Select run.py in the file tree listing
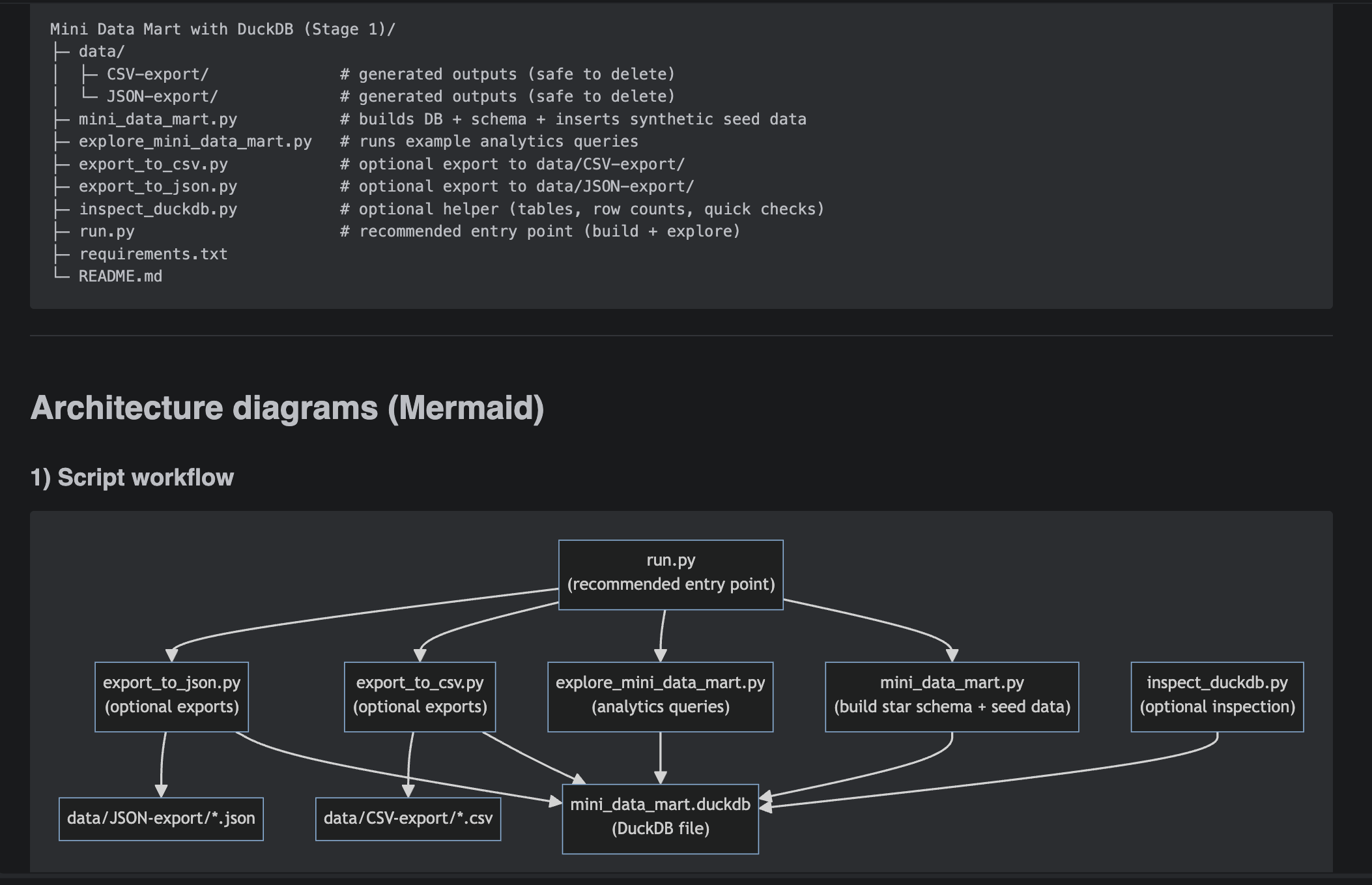The image size is (1372, 885). coord(107,231)
